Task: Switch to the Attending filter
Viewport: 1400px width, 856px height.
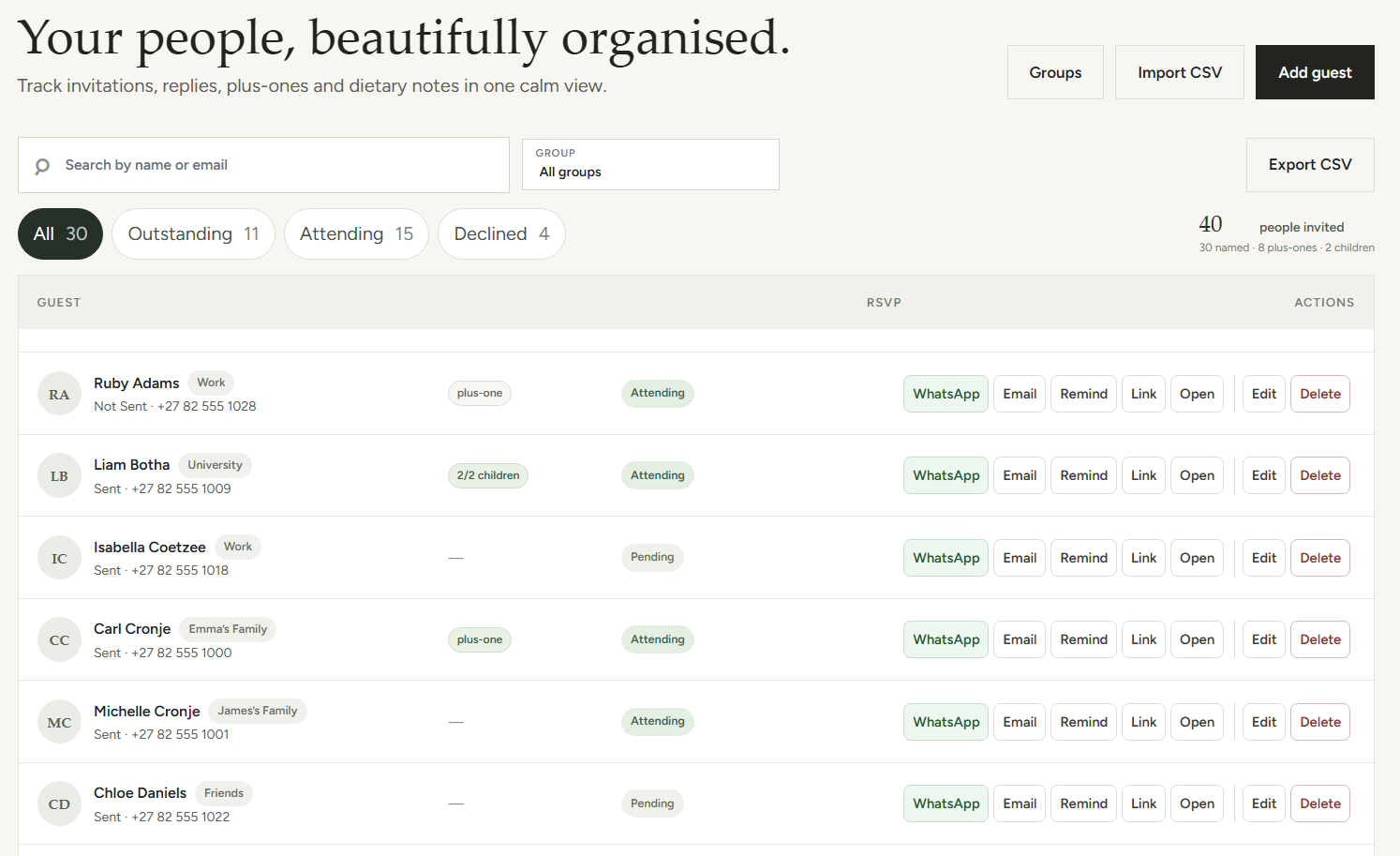Action: coord(356,233)
